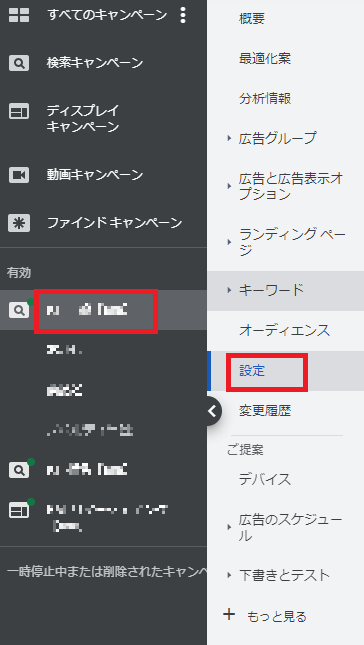Select the first blurred ad group under campaign

65,350
